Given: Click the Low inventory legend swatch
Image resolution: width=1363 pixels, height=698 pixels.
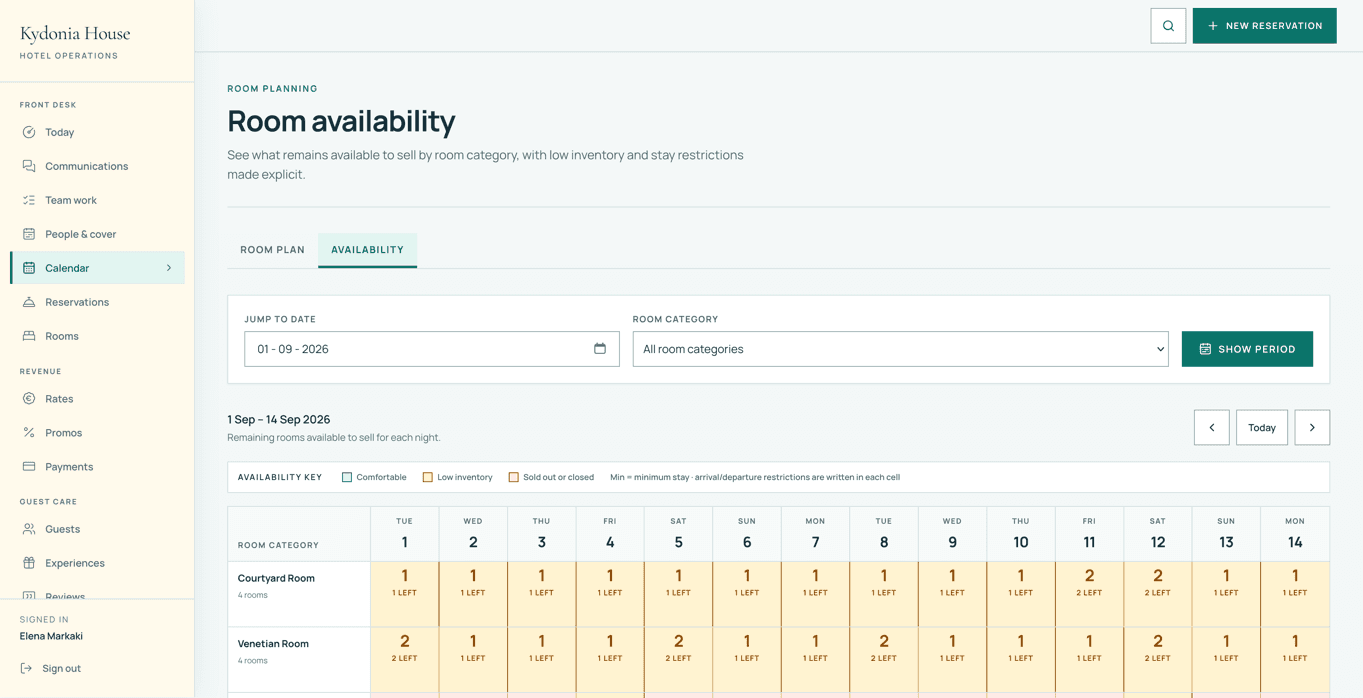Looking at the screenshot, I should (x=428, y=477).
